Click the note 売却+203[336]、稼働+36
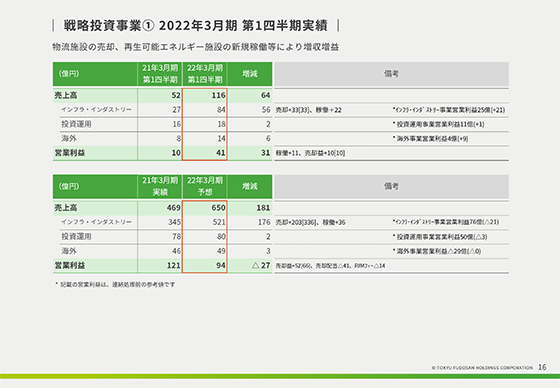The height and width of the screenshot is (388, 560). click(x=310, y=223)
